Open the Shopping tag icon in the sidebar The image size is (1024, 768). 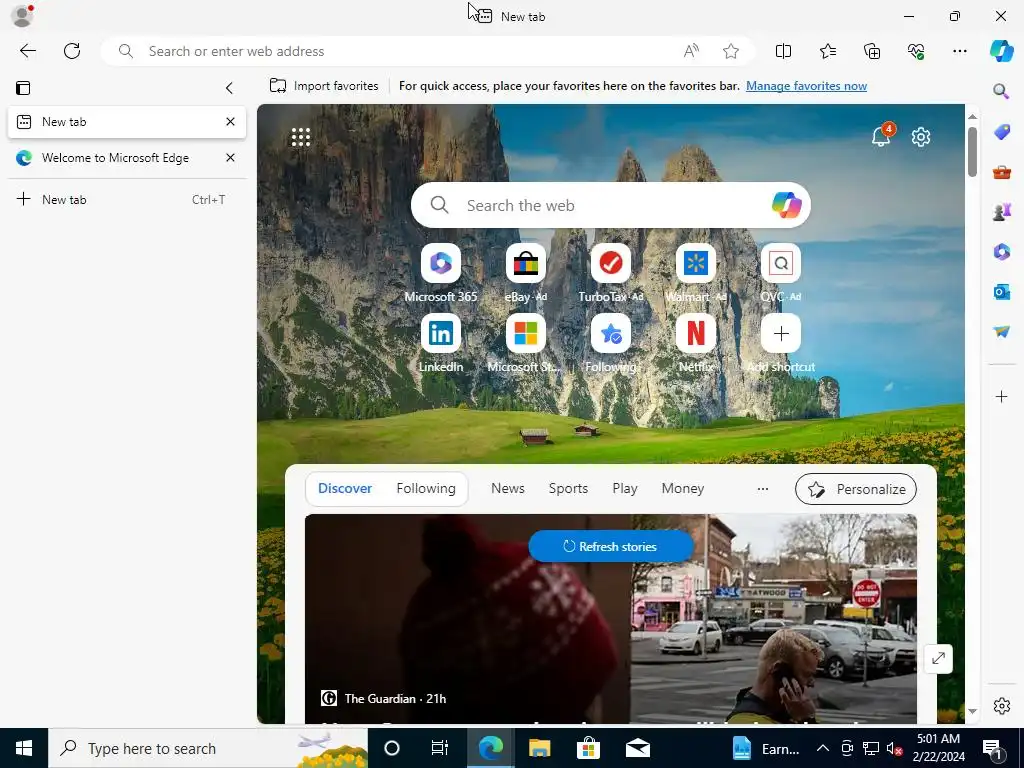click(x=1001, y=132)
